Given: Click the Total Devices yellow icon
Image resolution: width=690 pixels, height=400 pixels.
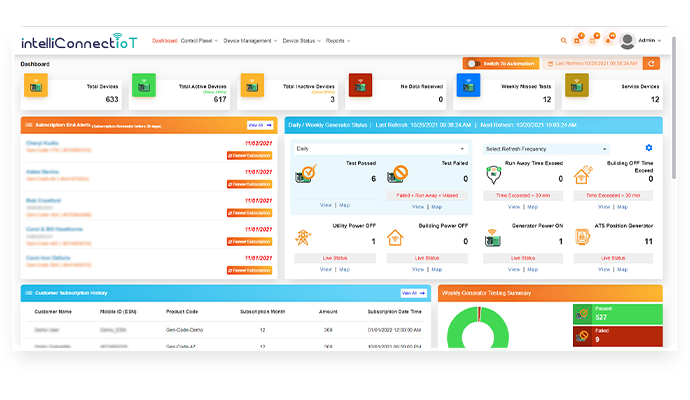Looking at the screenshot, I should 36,85.
